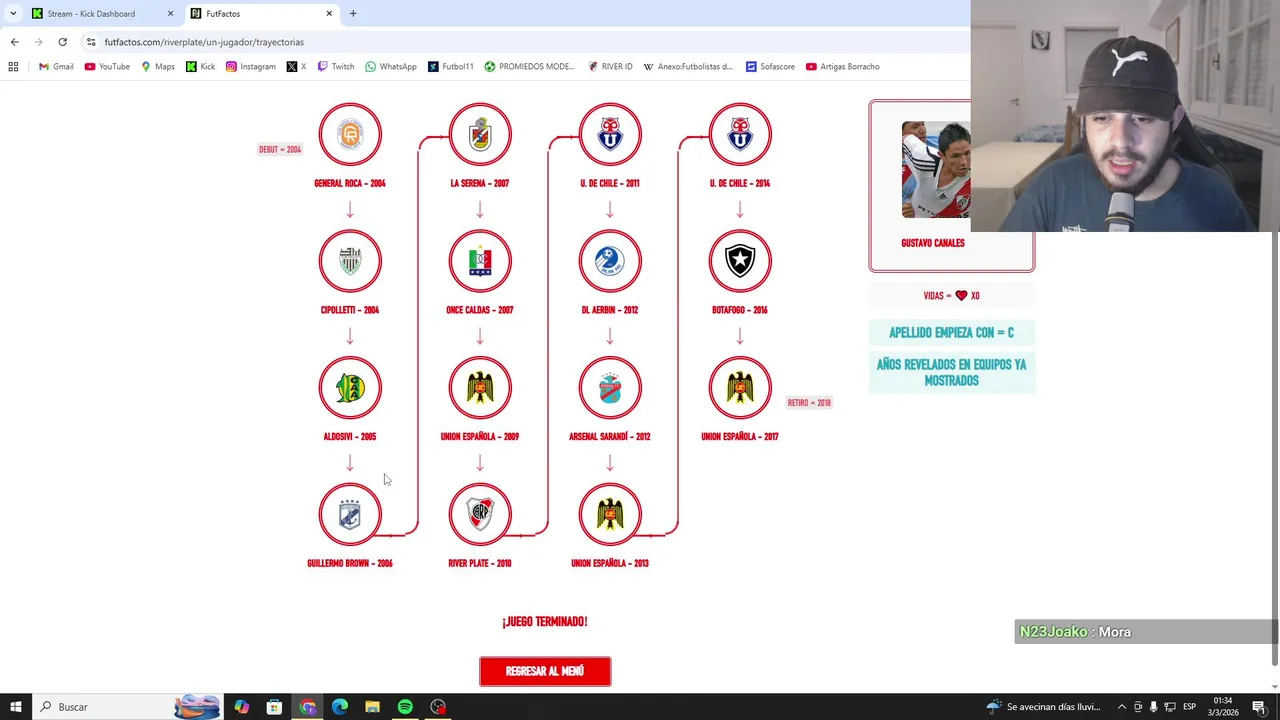
Task: Click the U. de Chile 2014 club badge
Action: 740,134
